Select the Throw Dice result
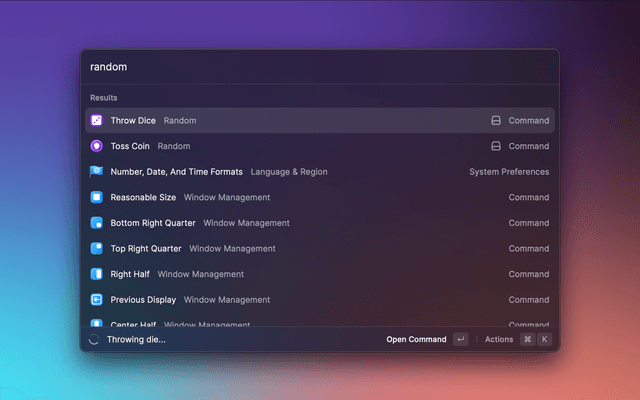The width and height of the screenshot is (640, 400). pyautogui.click(x=300, y=121)
